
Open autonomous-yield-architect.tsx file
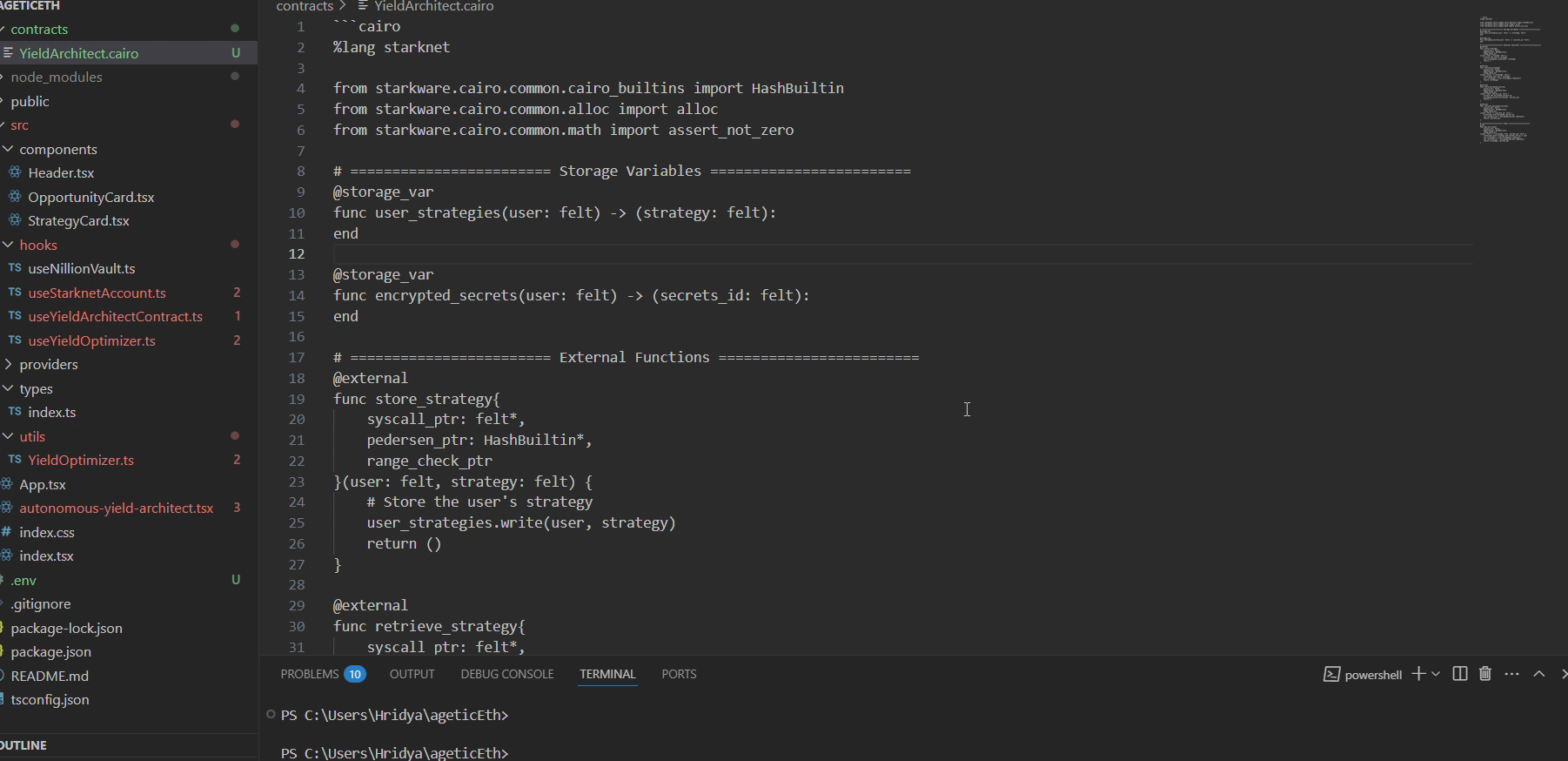116,508
